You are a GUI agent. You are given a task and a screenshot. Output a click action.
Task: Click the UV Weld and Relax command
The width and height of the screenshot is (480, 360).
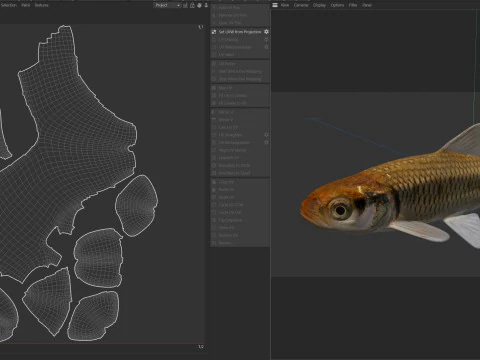[x=235, y=47]
